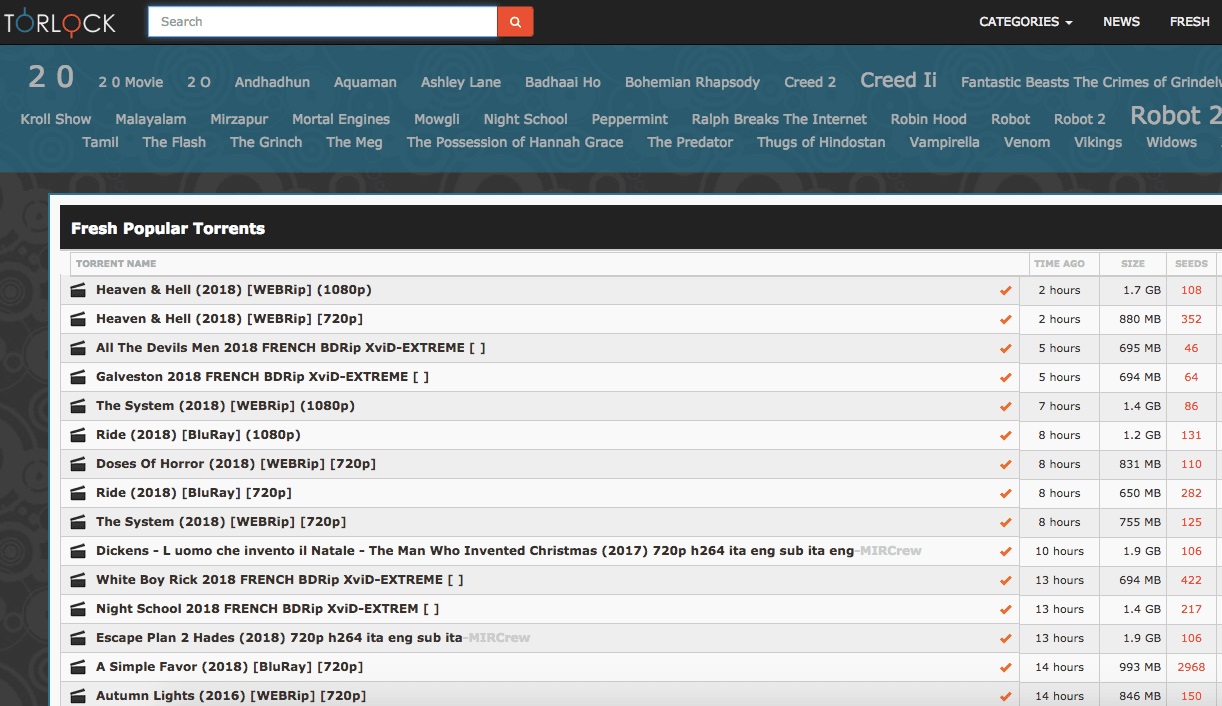Open Galveston 2018 FRENCH BDRip torrent link
1222x706 pixels.
point(263,377)
